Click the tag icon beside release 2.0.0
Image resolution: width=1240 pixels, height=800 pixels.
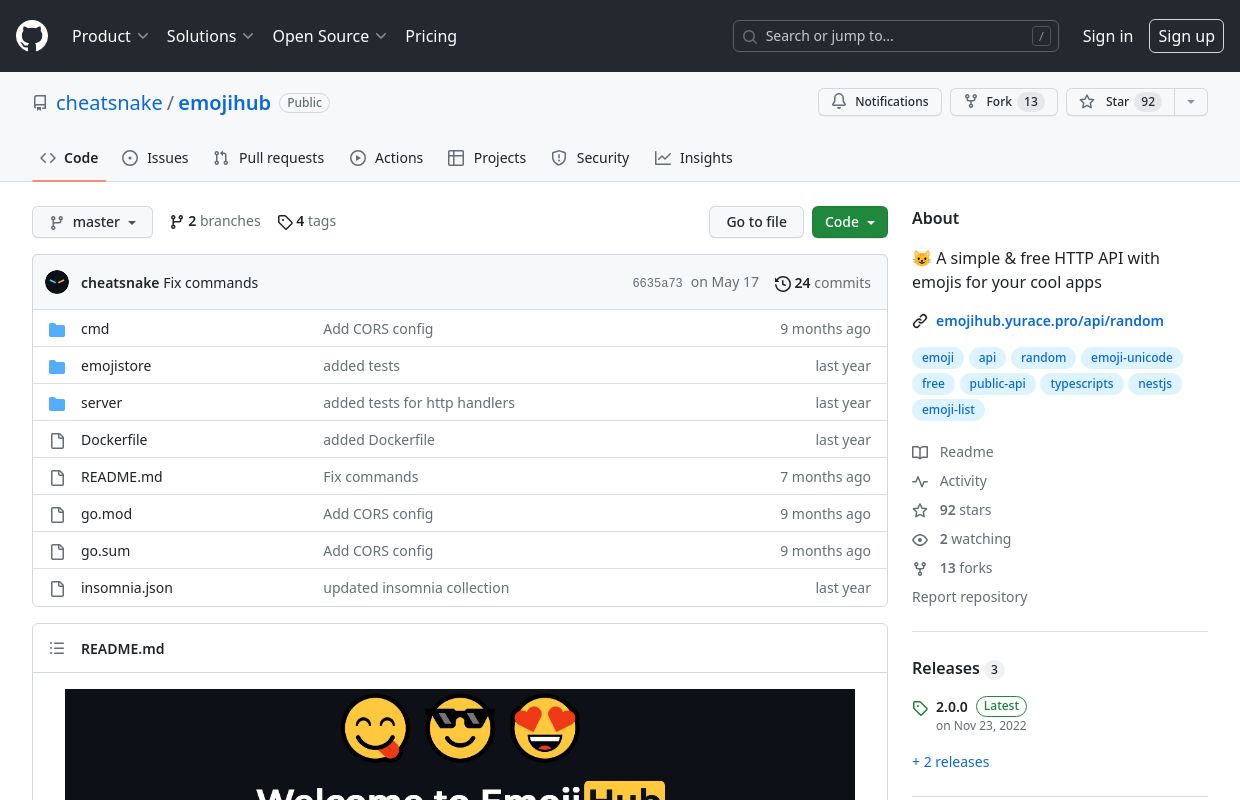point(920,708)
